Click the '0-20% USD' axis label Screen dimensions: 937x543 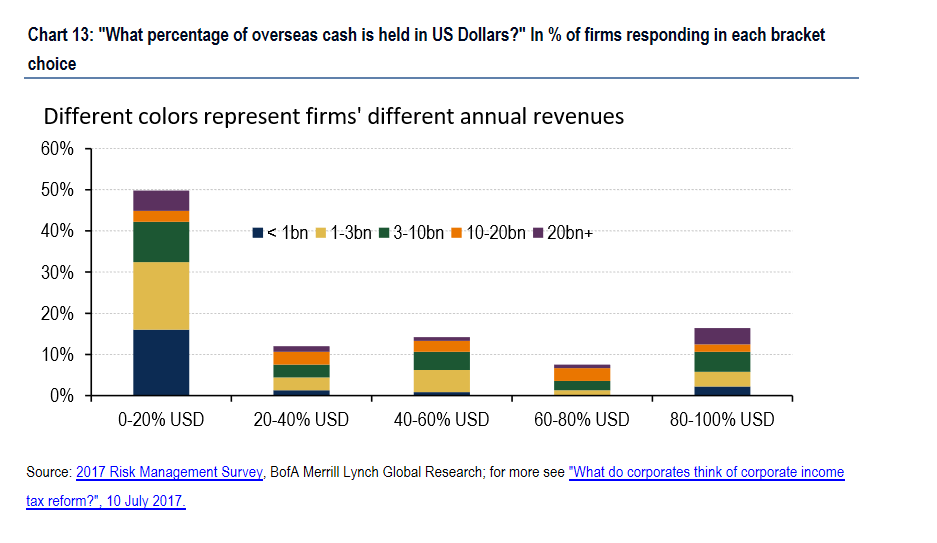[161, 420]
